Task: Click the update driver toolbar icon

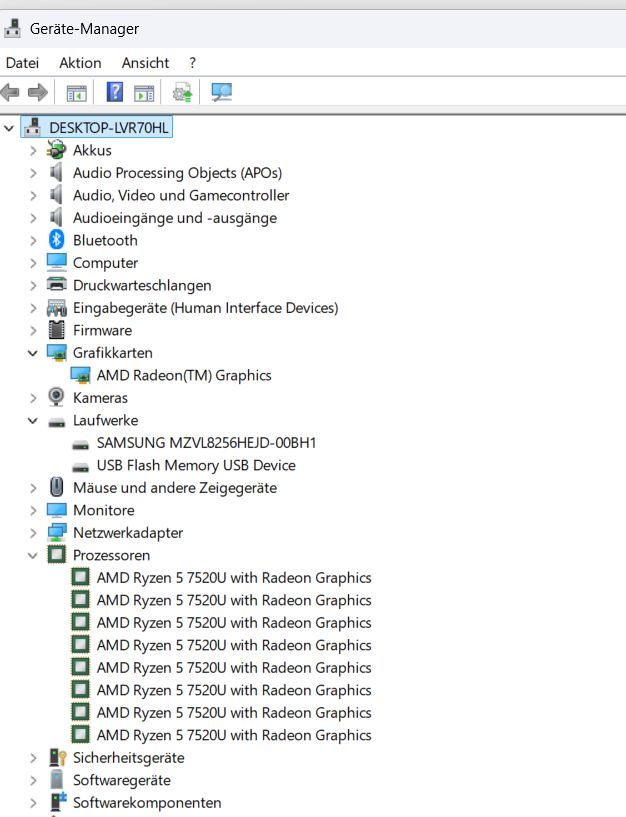Action: (182, 93)
